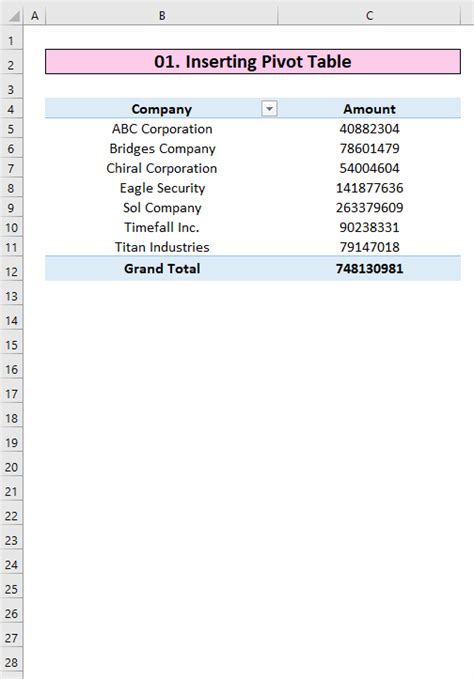The image size is (474, 679).
Task: Click the Titan Industries cell
Action: [161, 247]
